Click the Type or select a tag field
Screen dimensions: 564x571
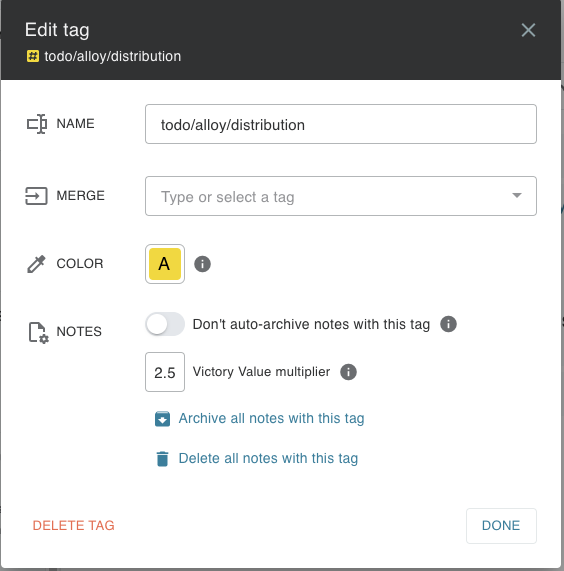pos(341,196)
